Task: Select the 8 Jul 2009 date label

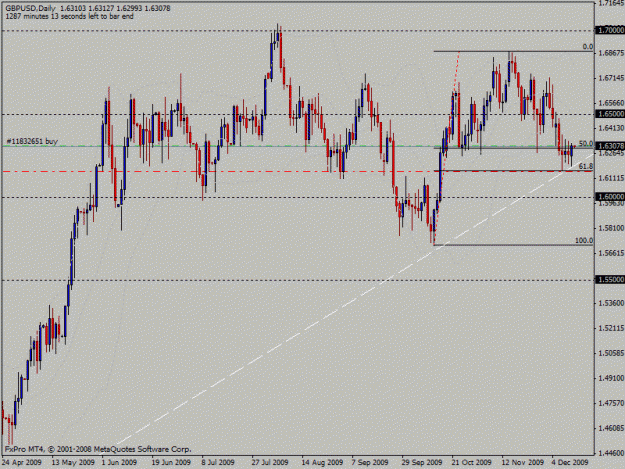Action: [218, 463]
